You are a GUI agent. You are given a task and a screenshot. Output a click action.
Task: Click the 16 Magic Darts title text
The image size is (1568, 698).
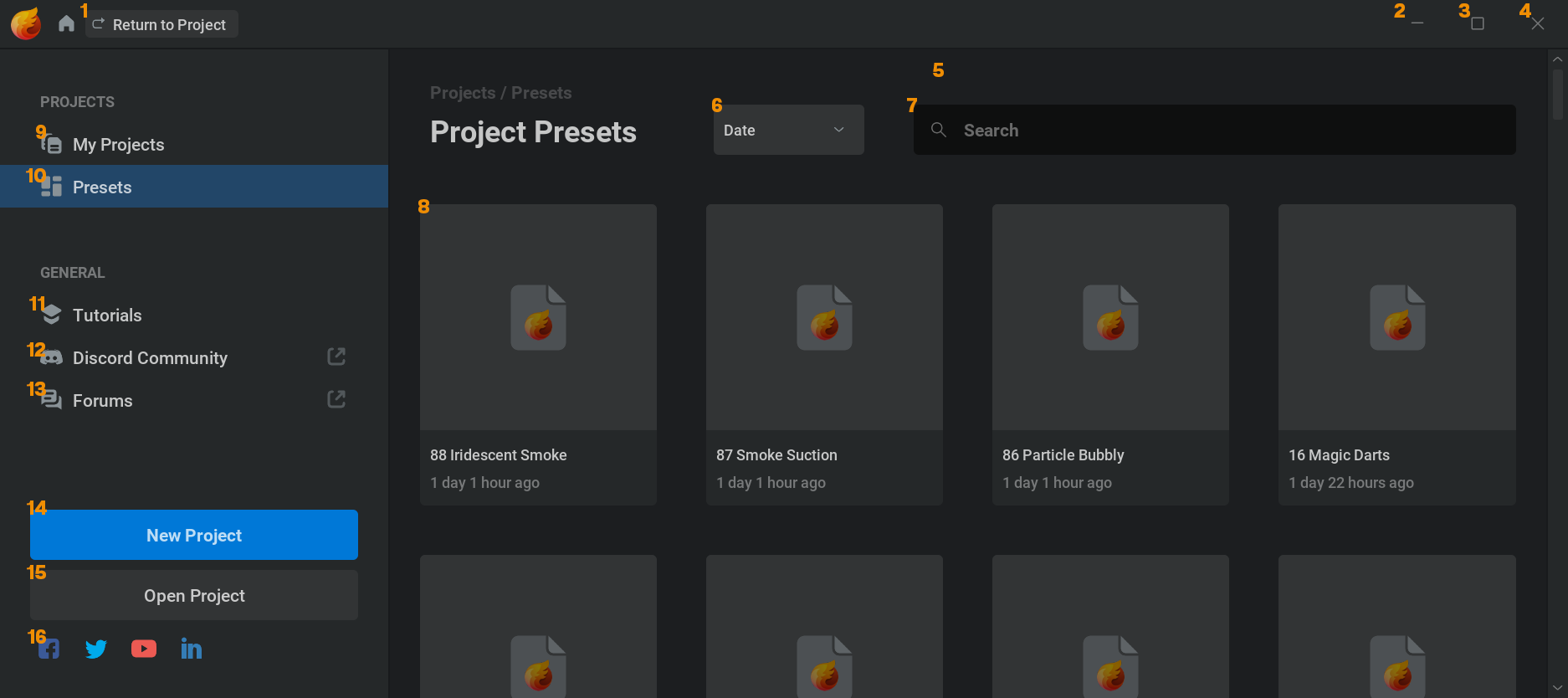(1340, 455)
